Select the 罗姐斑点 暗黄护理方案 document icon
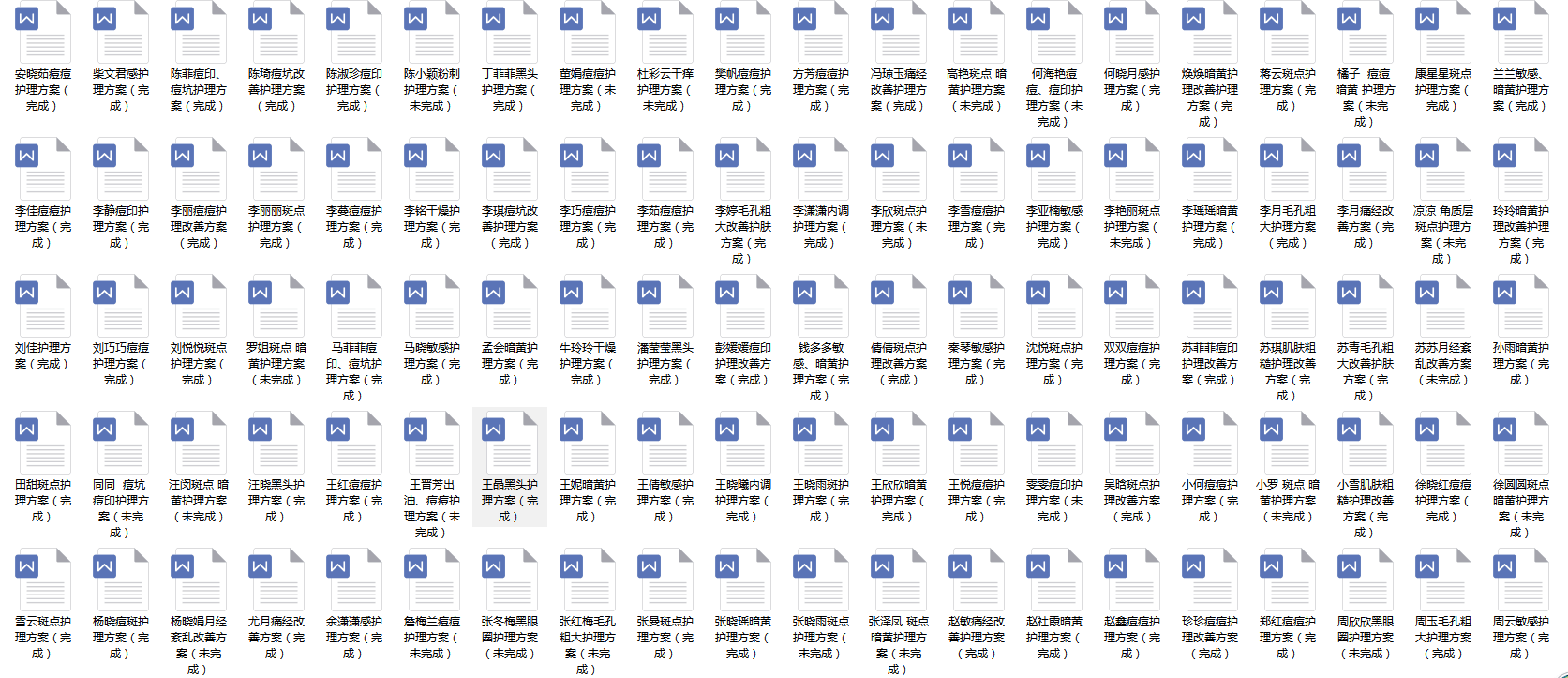 click(x=276, y=306)
